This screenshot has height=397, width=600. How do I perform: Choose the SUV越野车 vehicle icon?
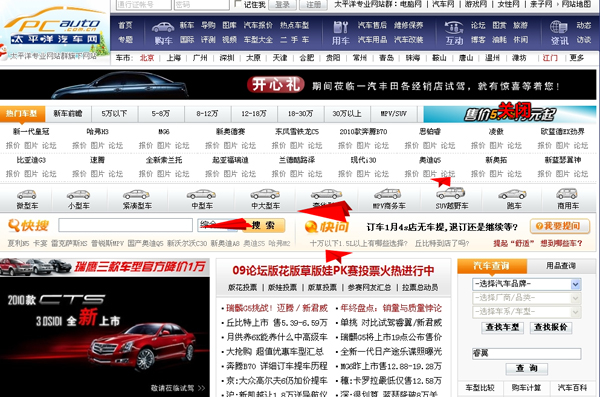[x=451, y=193]
